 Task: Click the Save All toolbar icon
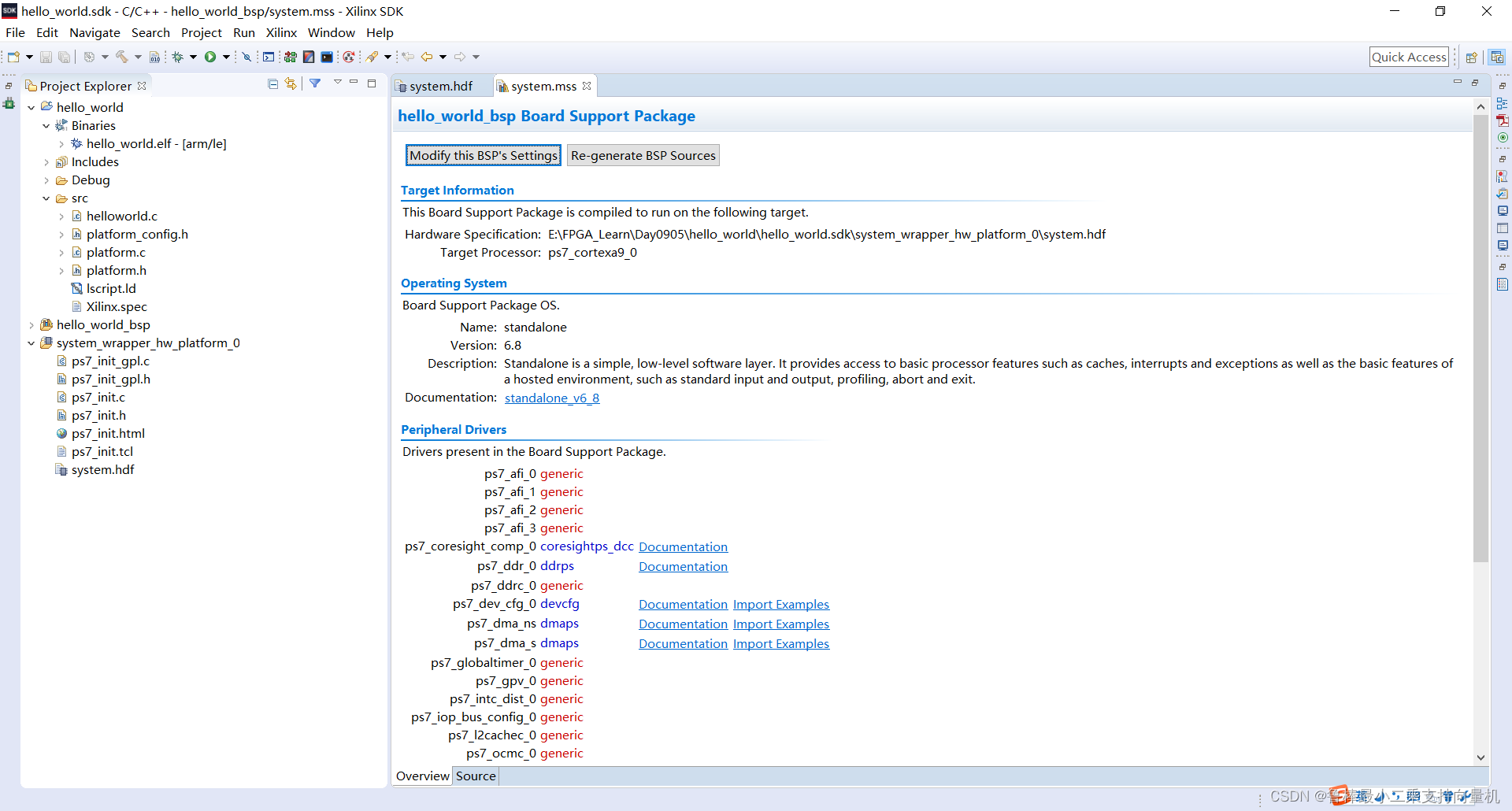coord(65,57)
